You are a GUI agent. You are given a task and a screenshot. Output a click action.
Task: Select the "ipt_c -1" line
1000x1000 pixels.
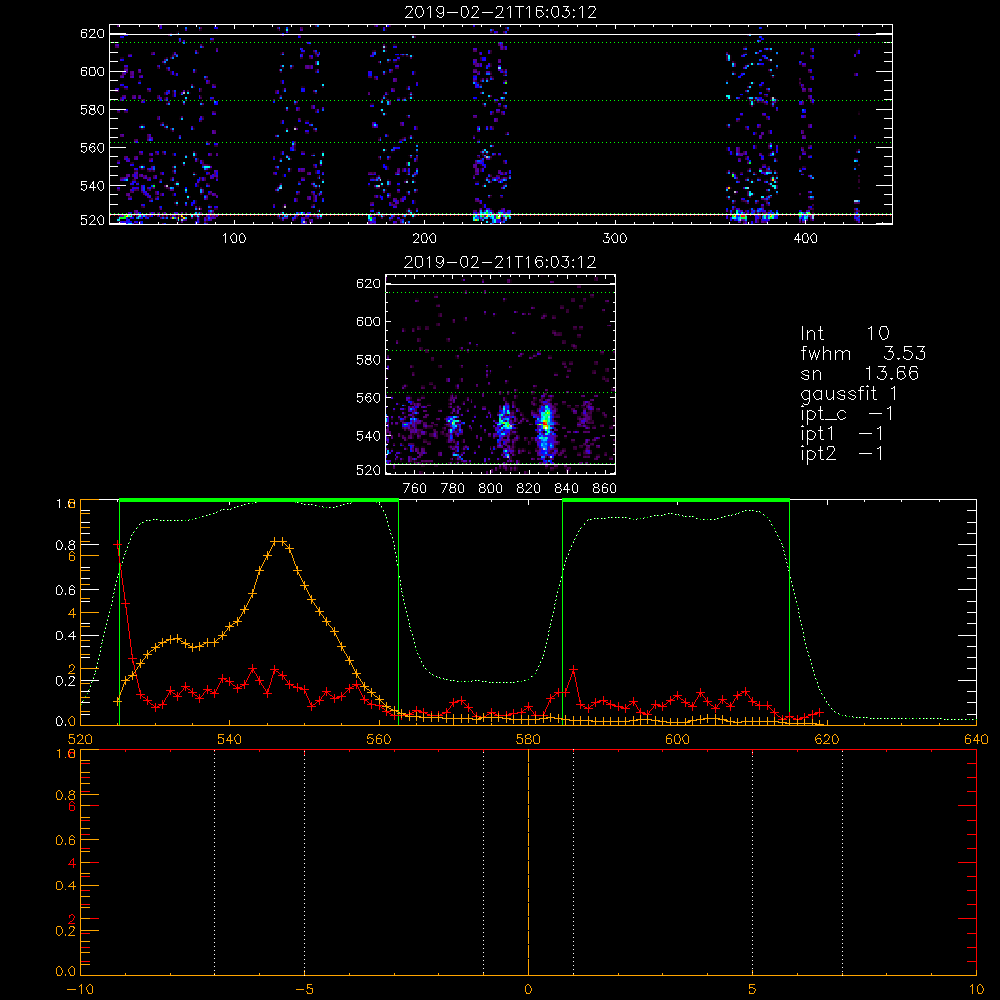pos(847,414)
